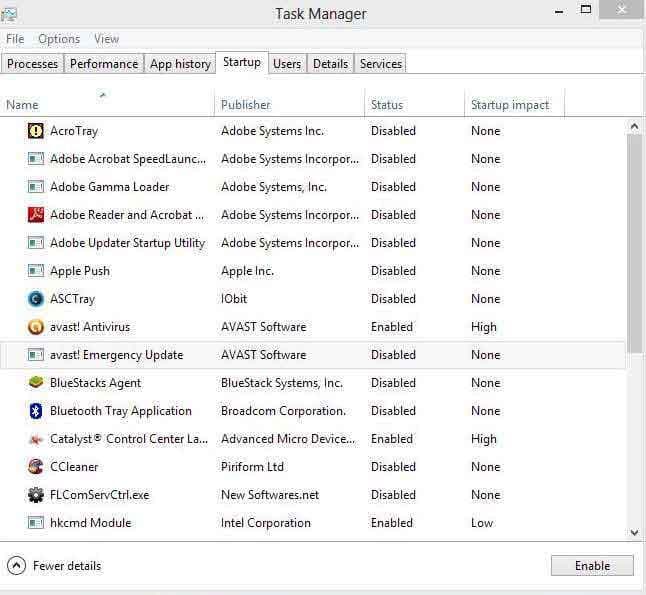Click the Apple Push icon

pyautogui.click(x=36, y=271)
